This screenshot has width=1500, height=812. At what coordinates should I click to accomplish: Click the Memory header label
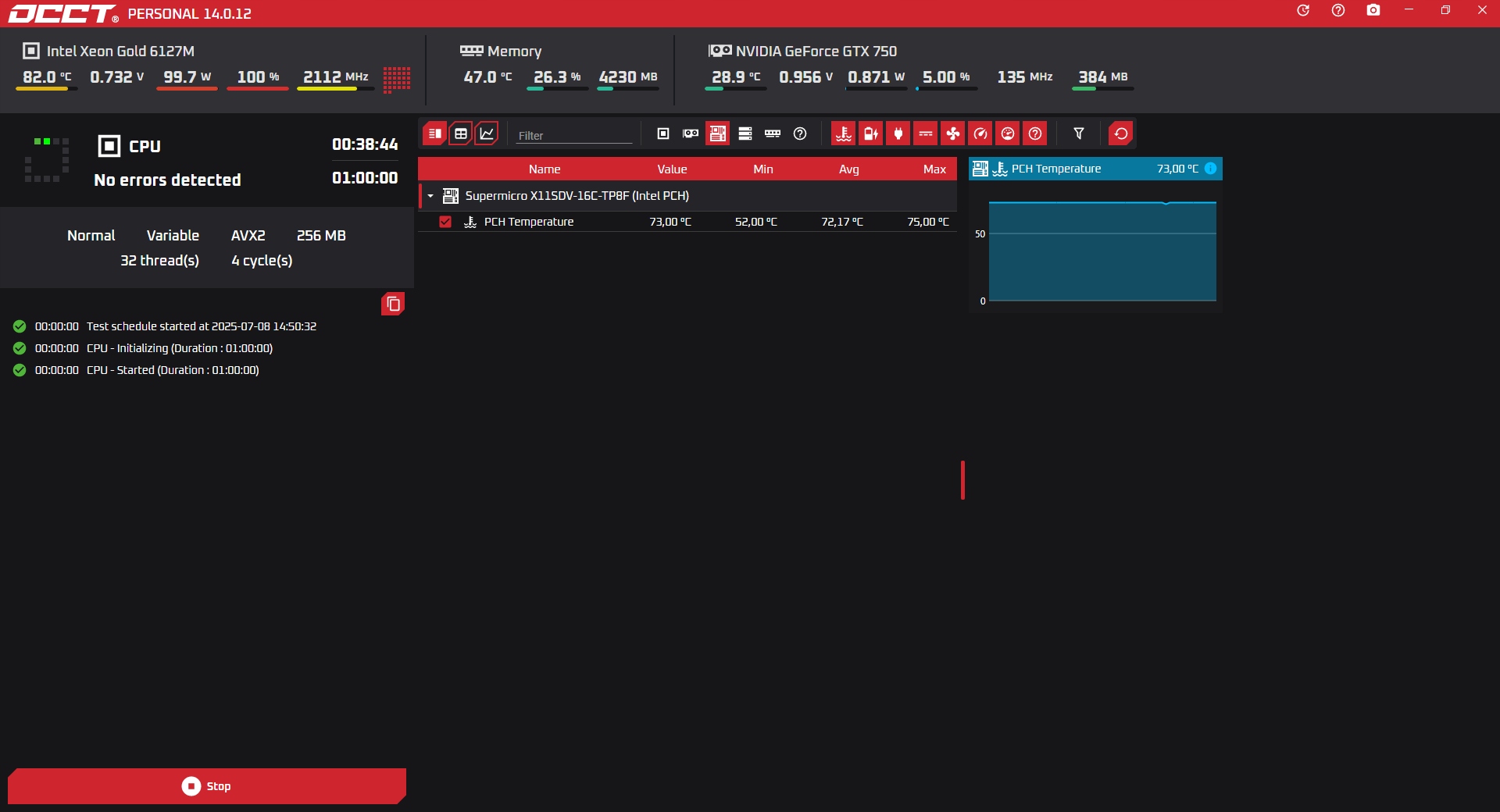pyautogui.click(x=514, y=52)
